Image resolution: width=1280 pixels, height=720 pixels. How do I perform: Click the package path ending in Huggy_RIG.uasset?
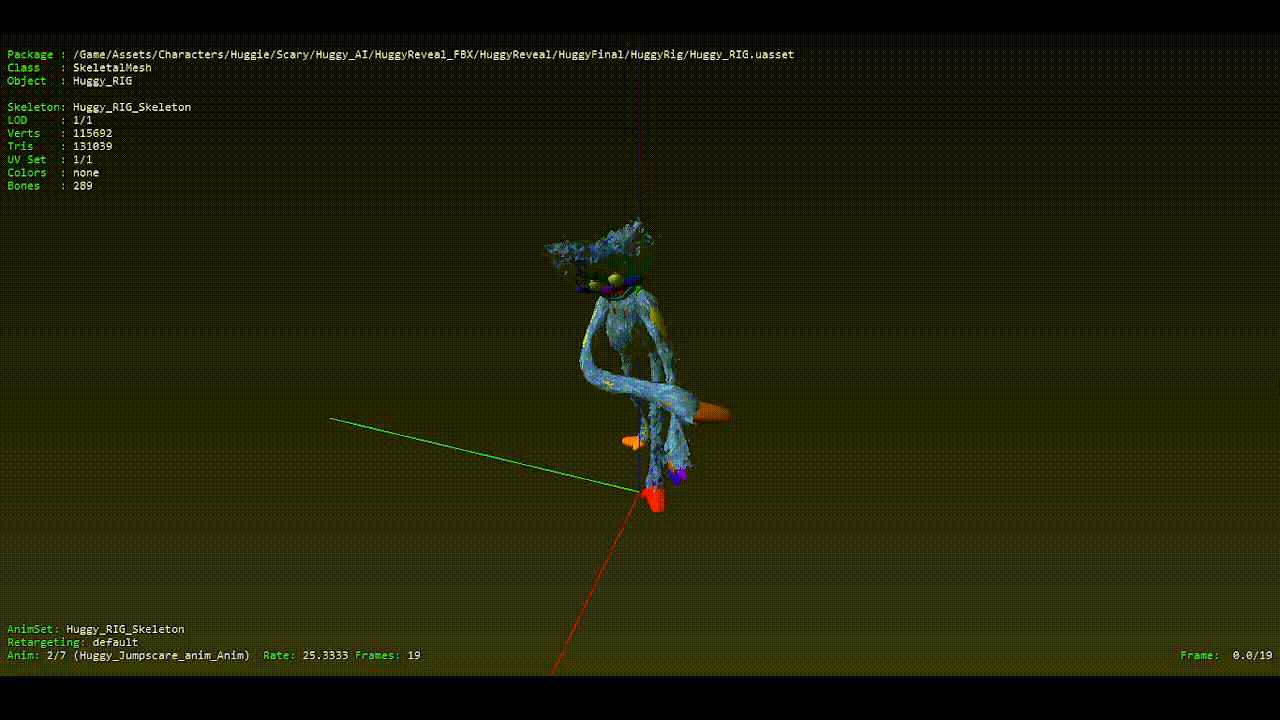pos(433,55)
